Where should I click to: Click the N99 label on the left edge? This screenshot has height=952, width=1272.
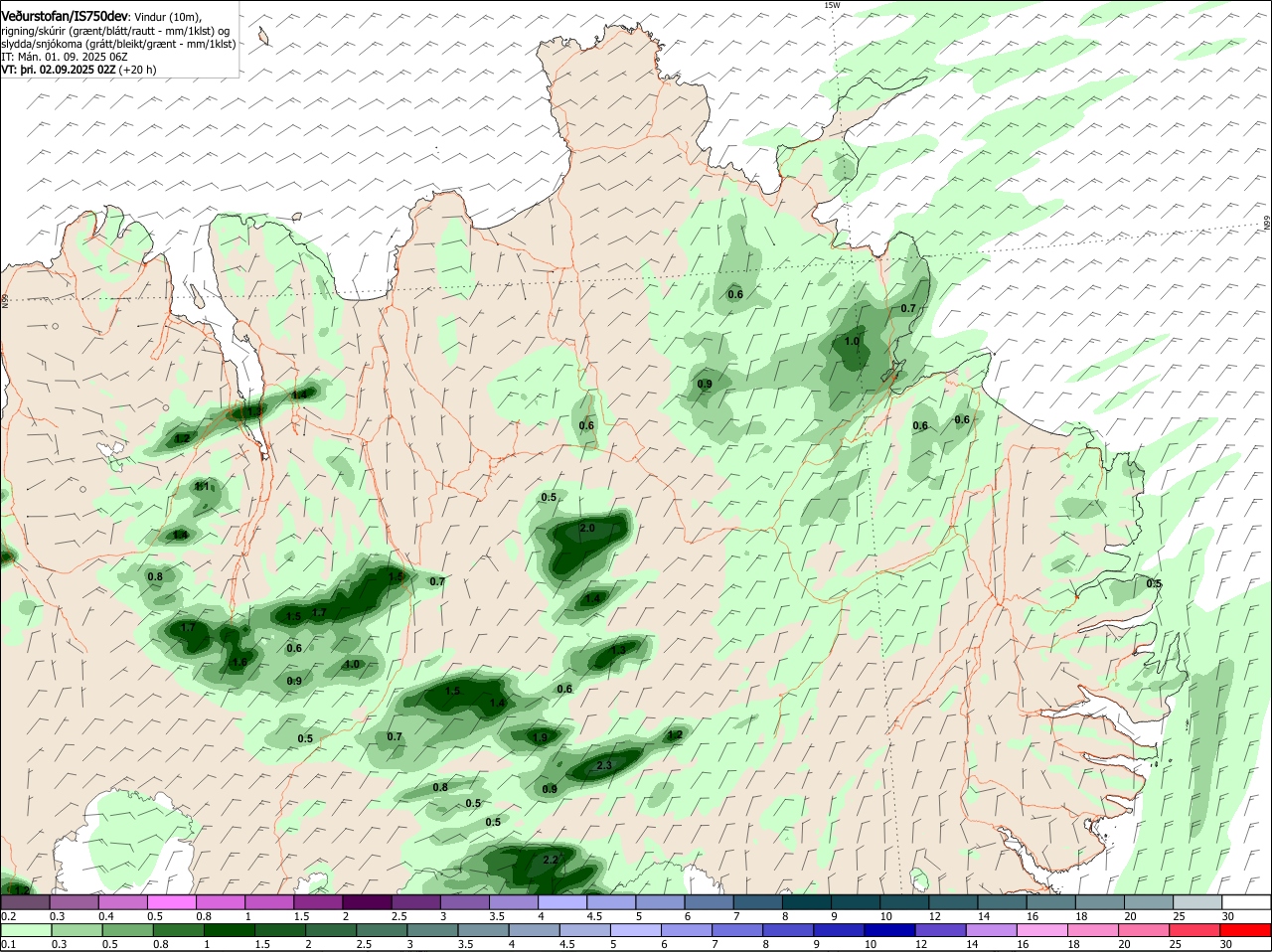[5, 300]
